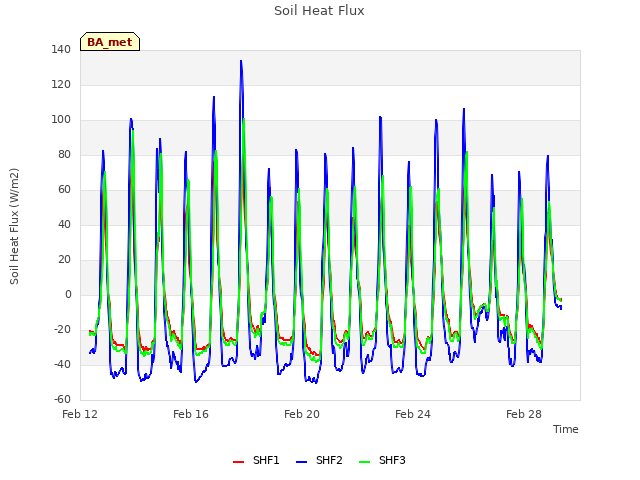Click the blue SHF2 legend color marker
This screenshot has height=480, width=640.
click(301, 462)
